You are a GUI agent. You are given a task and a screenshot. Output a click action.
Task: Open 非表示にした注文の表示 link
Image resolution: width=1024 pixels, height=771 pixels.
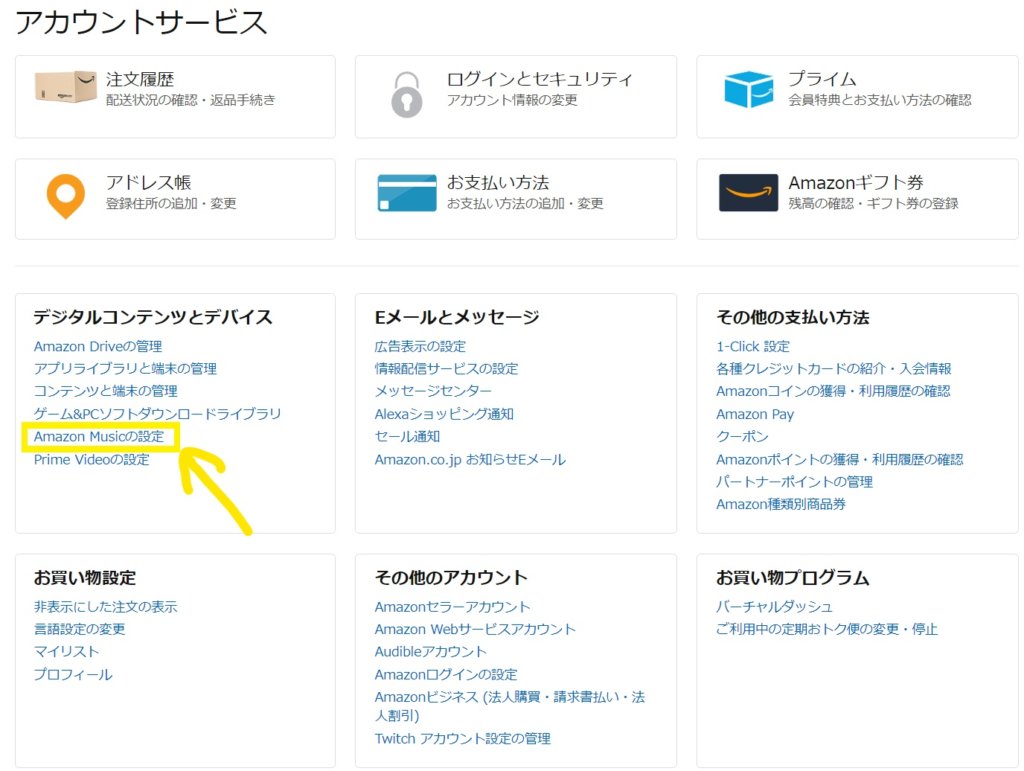106,607
